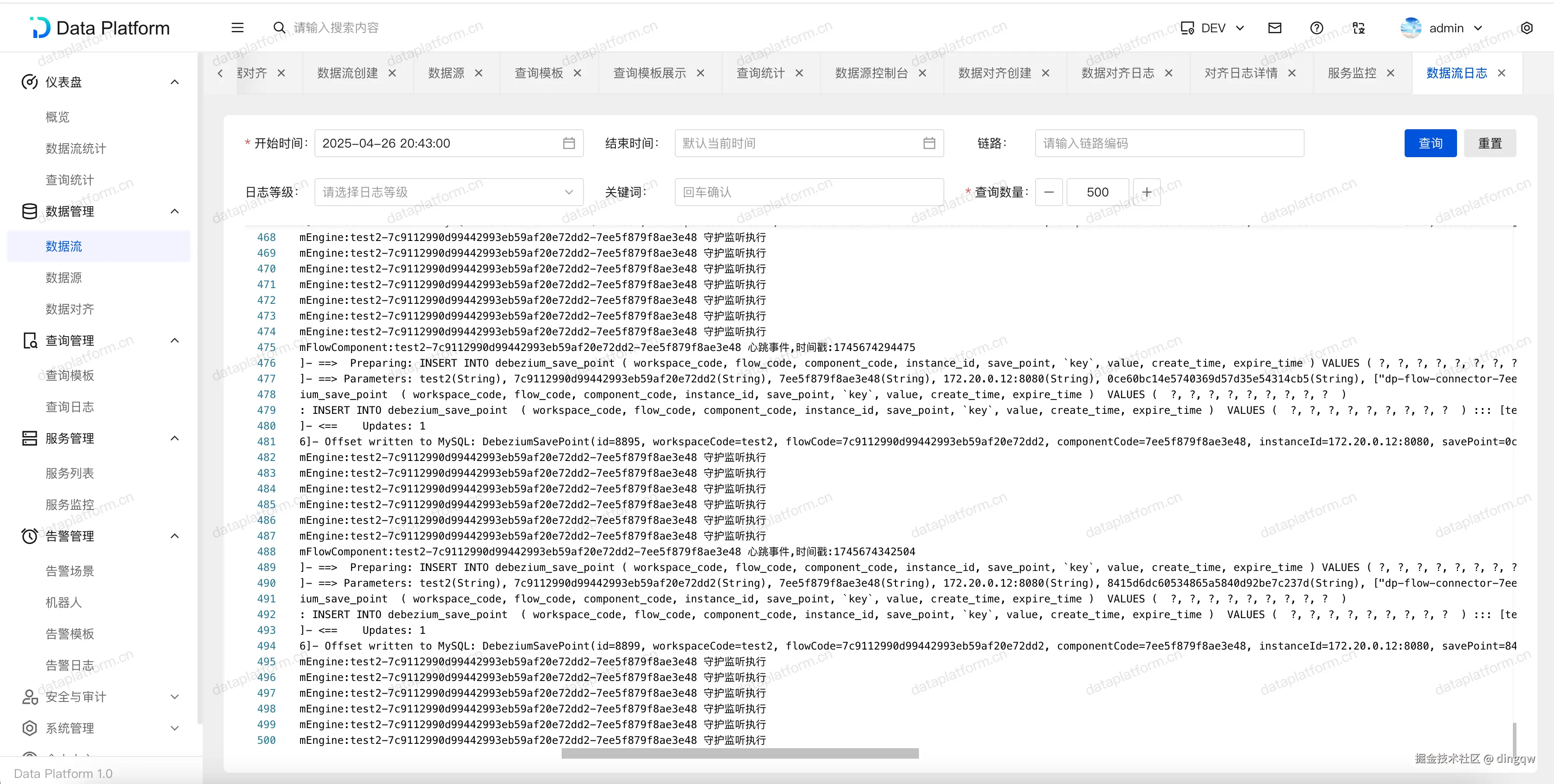This screenshot has height=784, width=1554.
Task: Open the 日志等级 dropdown
Action: click(448, 192)
